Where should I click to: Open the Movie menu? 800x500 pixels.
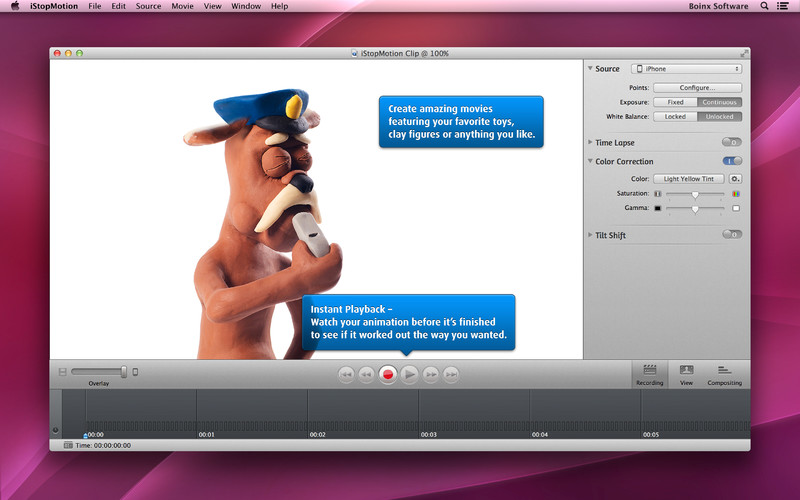pyautogui.click(x=182, y=6)
